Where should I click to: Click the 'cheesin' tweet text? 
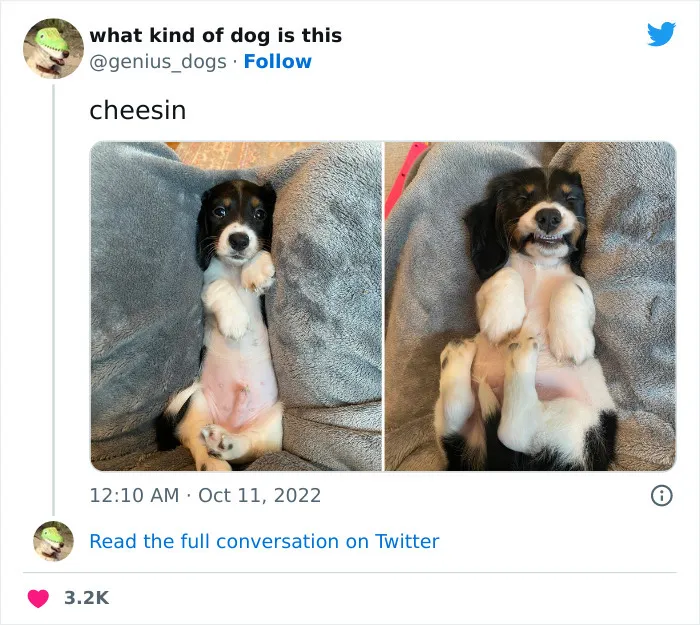click(x=137, y=110)
